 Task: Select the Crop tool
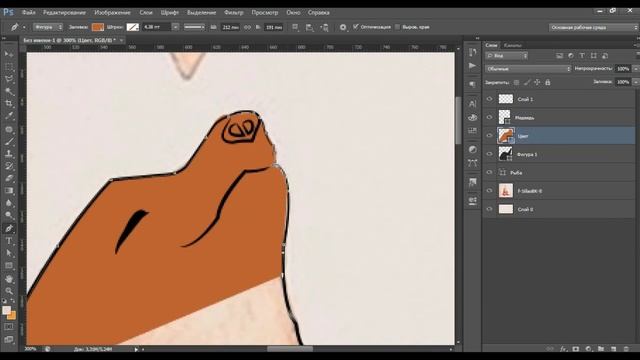9,104
